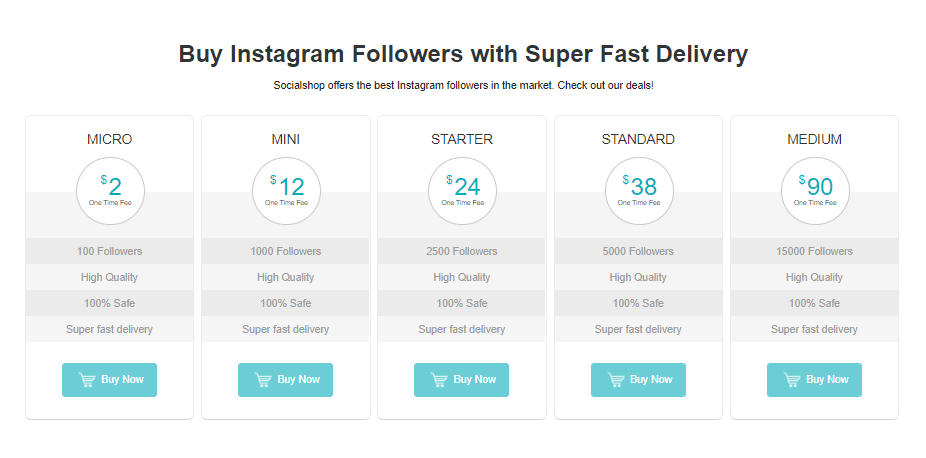The height and width of the screenshot is (458, 926).
Task: Click the cart icon in MEDIUM plan button
Action: 792,380
